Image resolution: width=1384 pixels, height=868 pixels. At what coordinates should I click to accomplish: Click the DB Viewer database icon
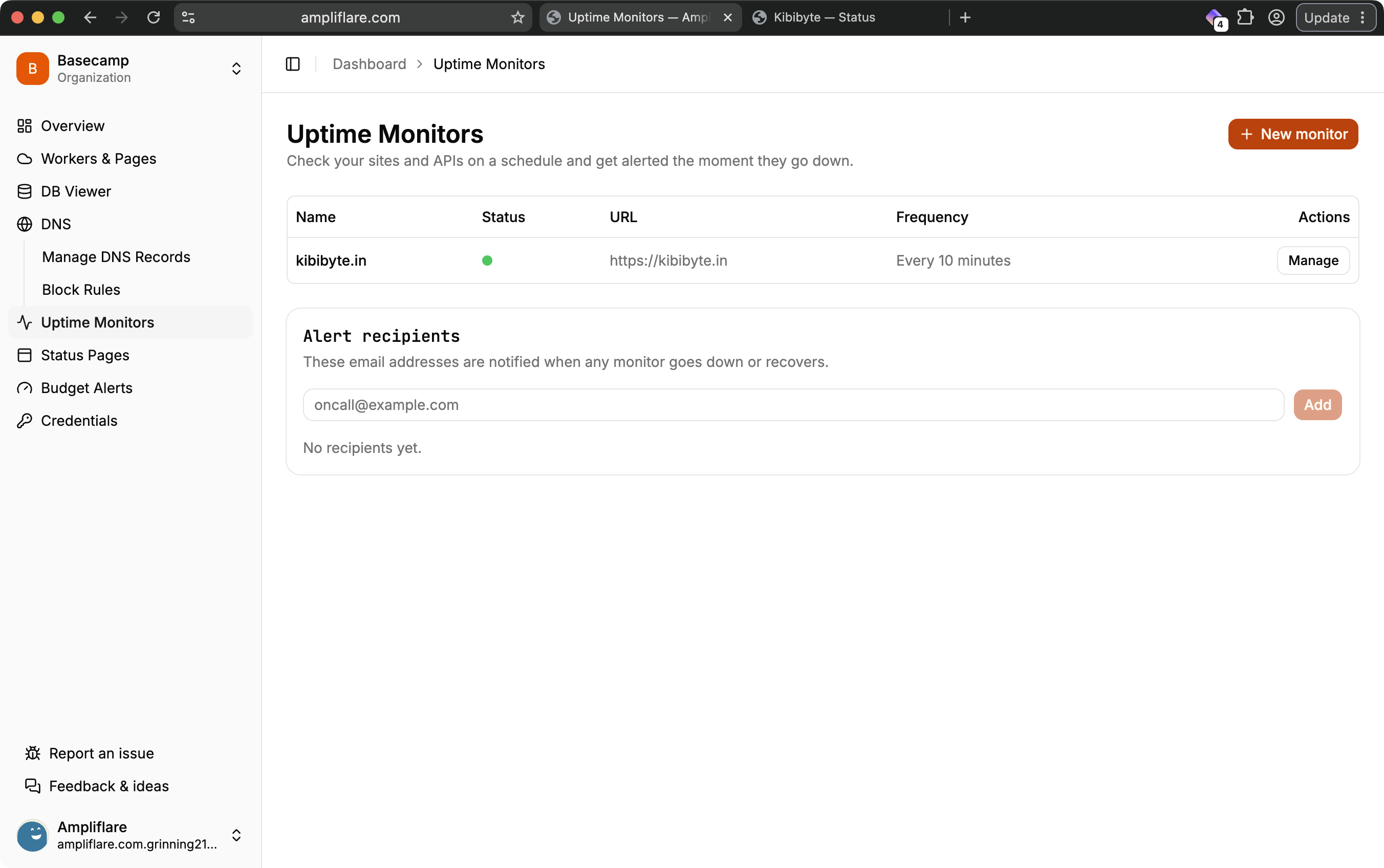(x=24, y=191)
